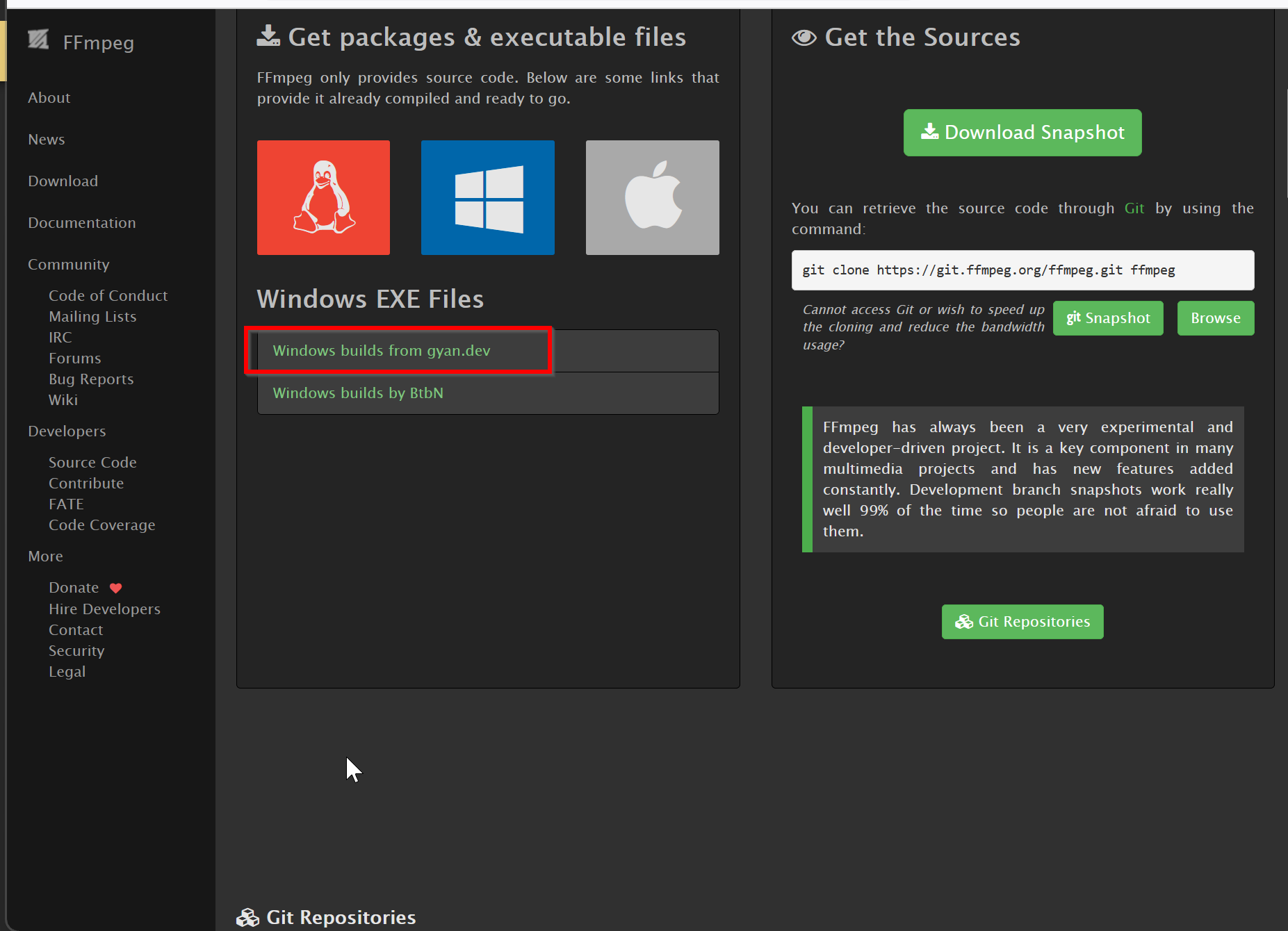Open Donate link in sidebar
Viewport: 1288px width, 931px height.
(74, 588)
